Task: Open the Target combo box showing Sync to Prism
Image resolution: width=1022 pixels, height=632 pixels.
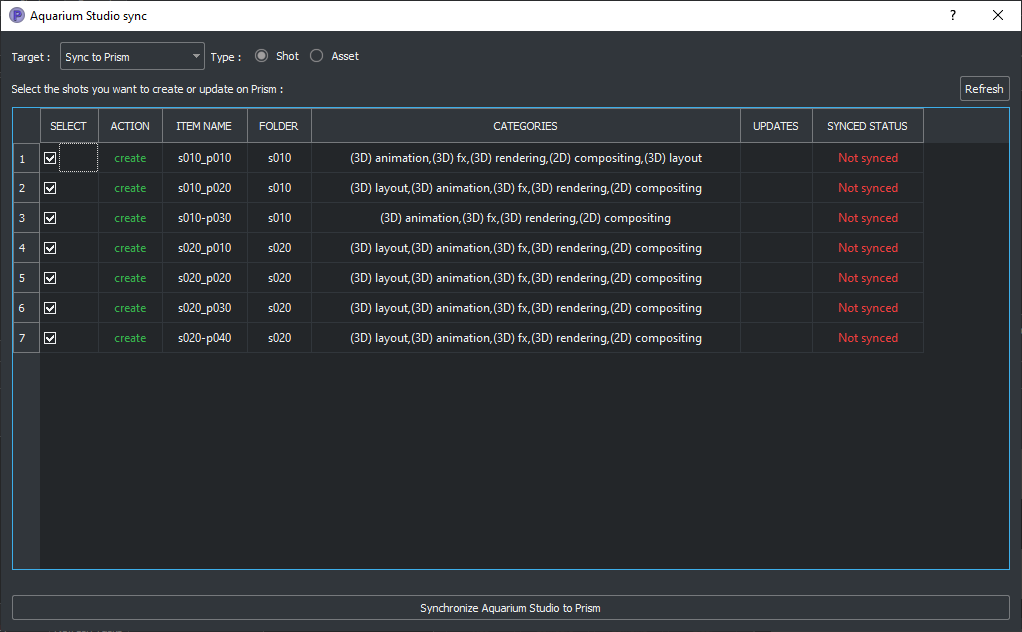Action: pyautogui.click(x=131, y=56)
